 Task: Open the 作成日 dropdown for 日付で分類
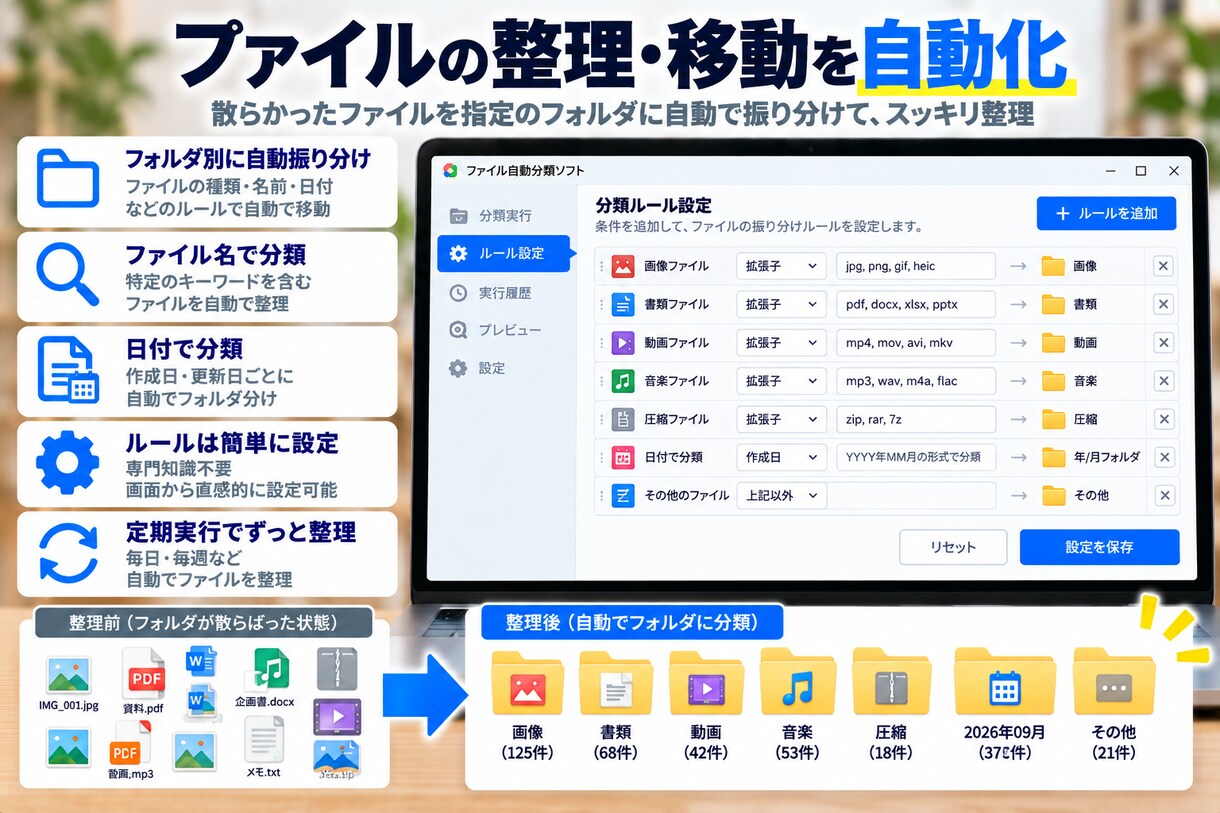pos(781,457)
